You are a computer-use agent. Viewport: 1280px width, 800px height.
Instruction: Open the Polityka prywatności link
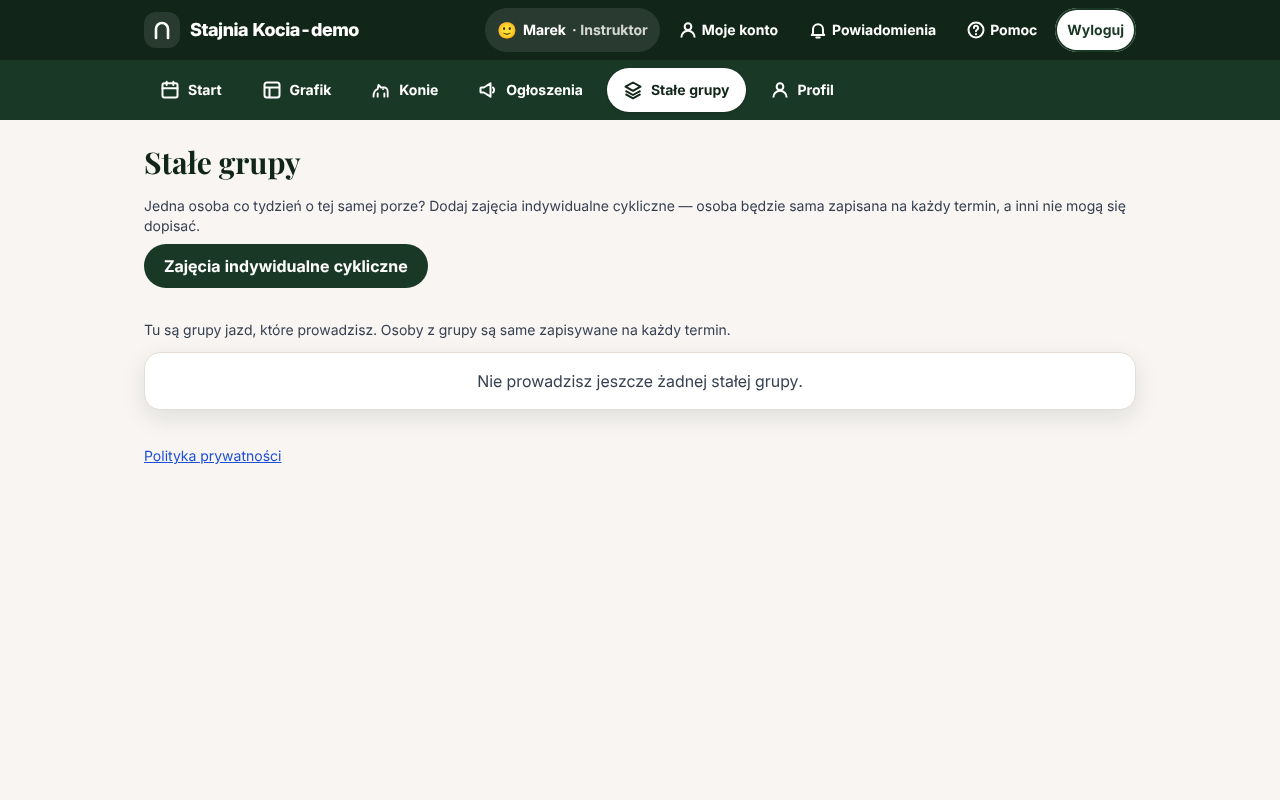click(213, 456)
